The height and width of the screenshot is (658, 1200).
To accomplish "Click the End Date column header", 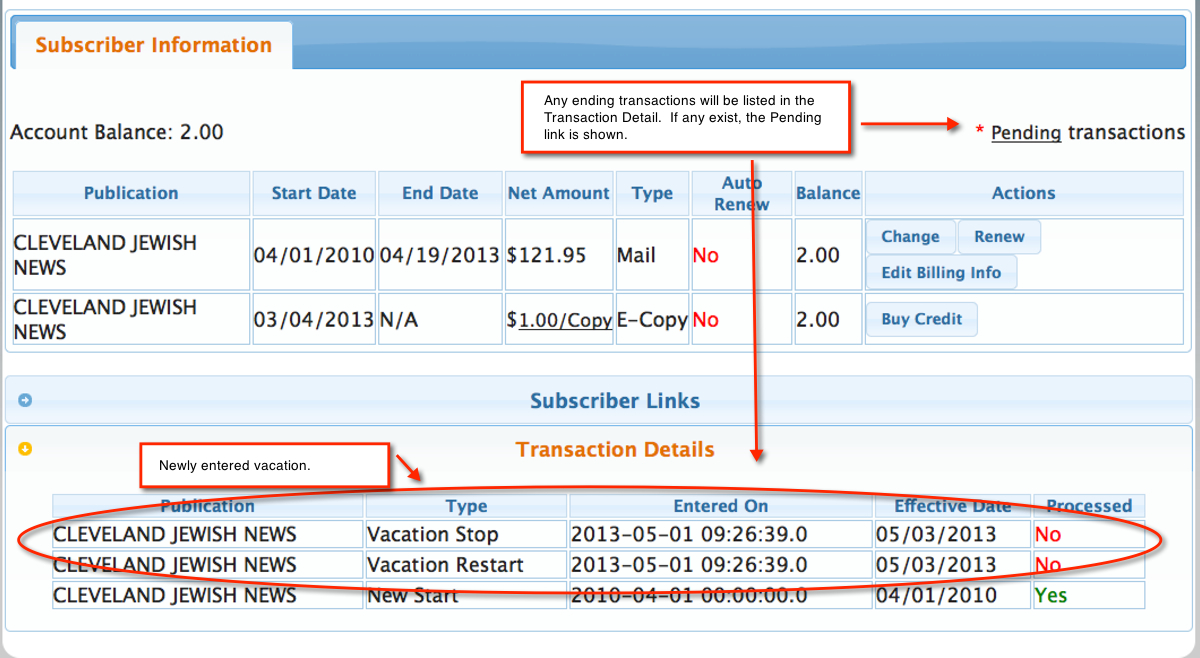I will tap(440, 193).
